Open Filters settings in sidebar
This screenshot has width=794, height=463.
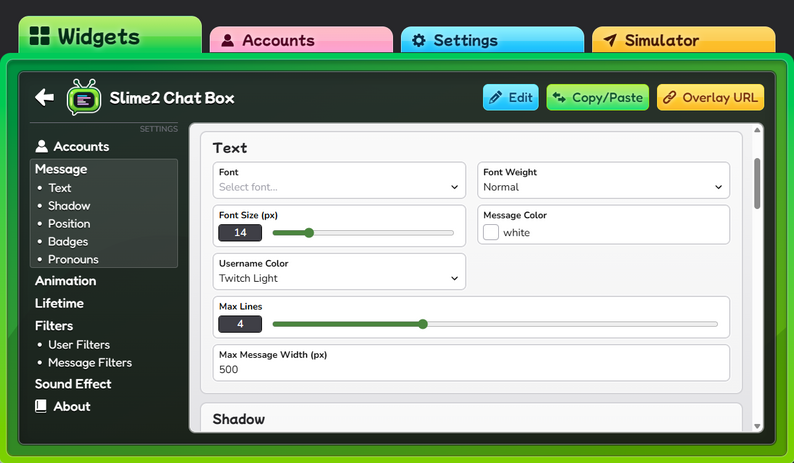54,325
